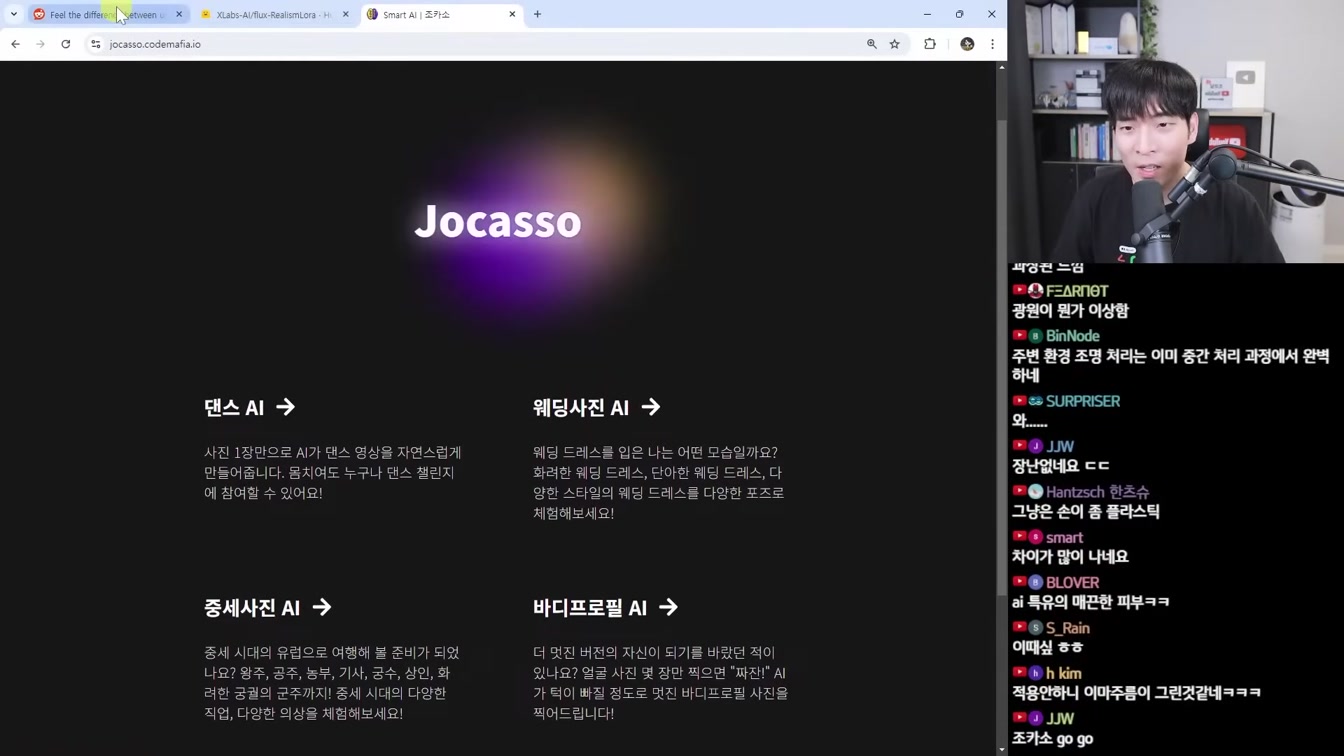This screenshot has width=1344, height=756.
Task: Click YouTube badge beside FEARNOT
Action: [1020, 291]
